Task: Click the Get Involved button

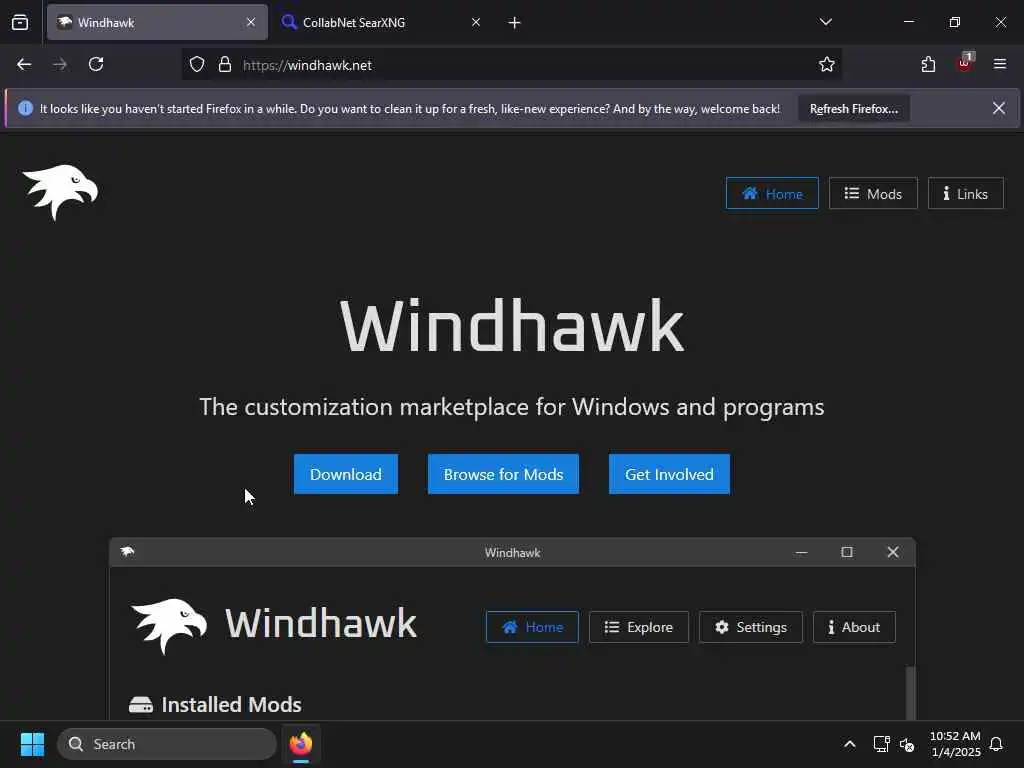Action: (669, 474)
